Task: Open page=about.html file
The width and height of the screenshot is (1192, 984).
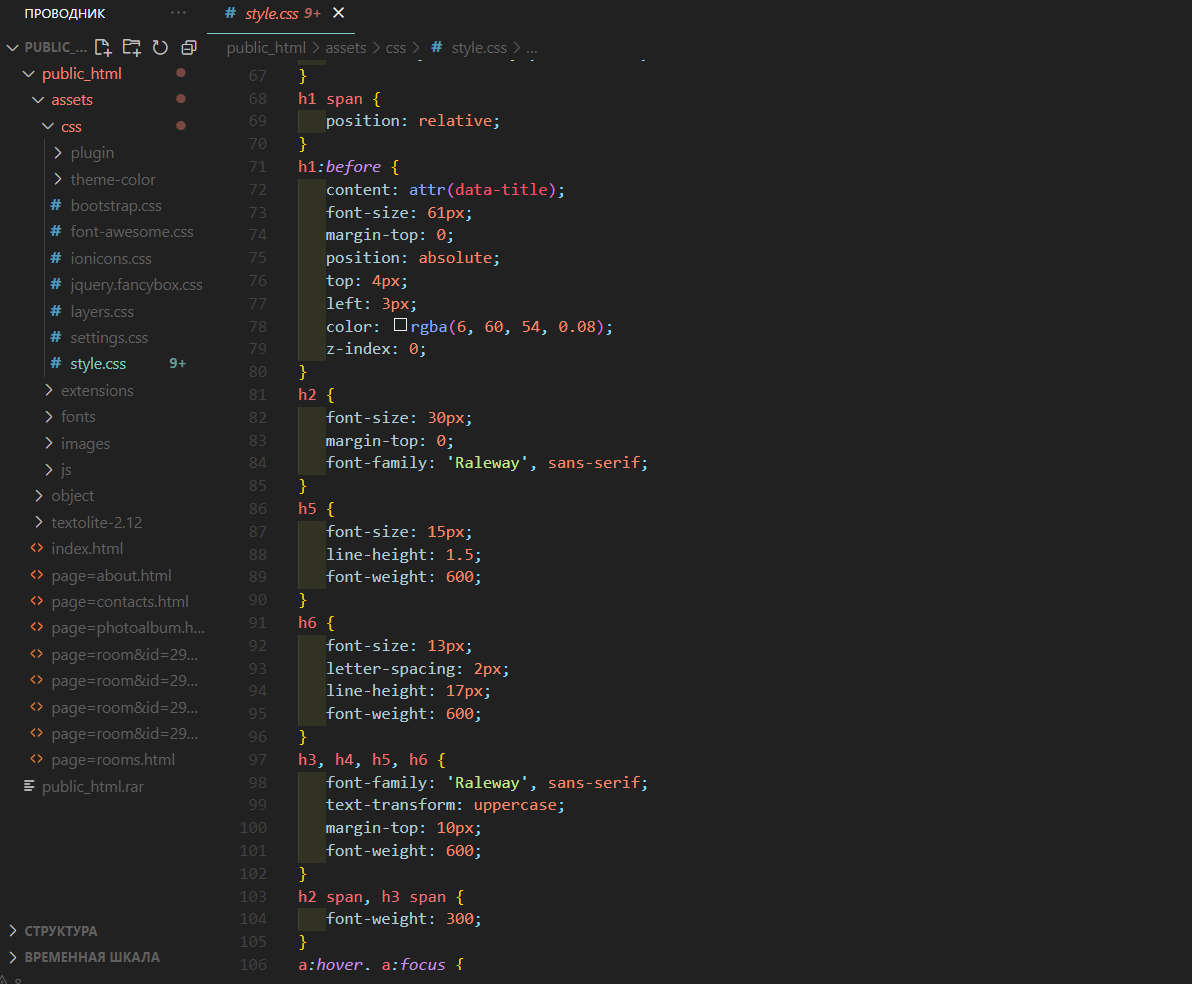Action: tap(111, 575)
